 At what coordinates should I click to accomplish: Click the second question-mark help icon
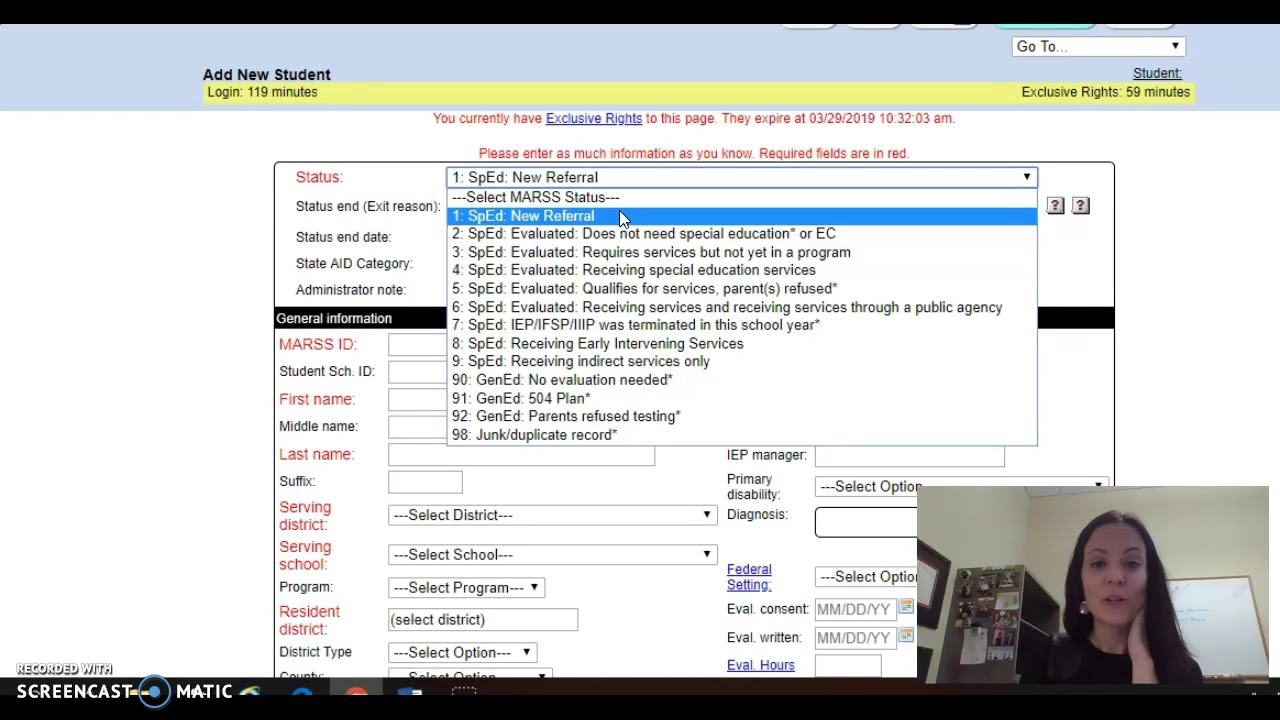coord(1081,205)
